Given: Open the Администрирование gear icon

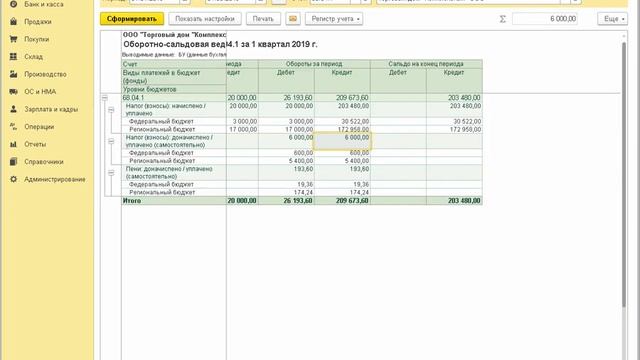Looking at the screenshot, I should [13, 180].
